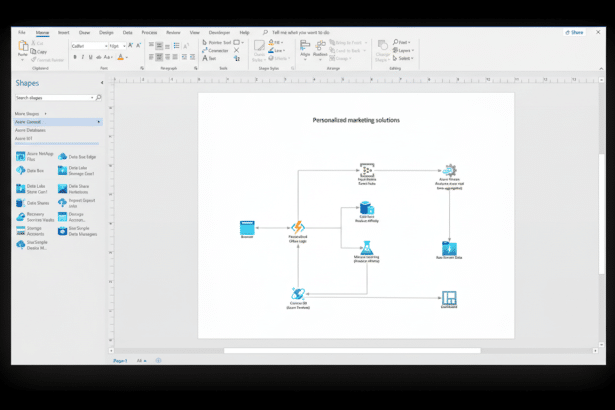615x410 pixels.
Task: Open the font size dropdown
Action: point(124,46)
